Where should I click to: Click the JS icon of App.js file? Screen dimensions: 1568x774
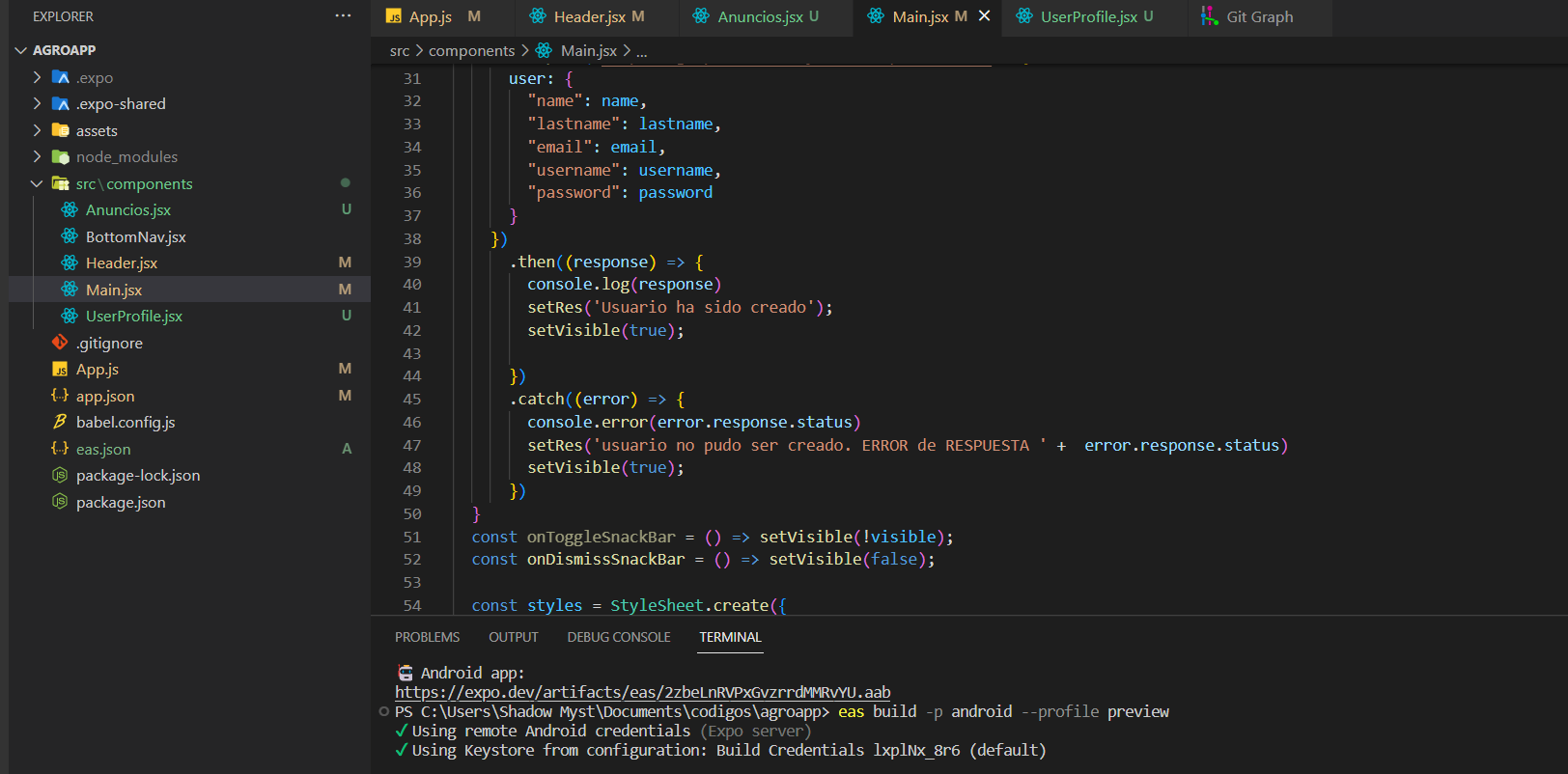click(60, 369)
